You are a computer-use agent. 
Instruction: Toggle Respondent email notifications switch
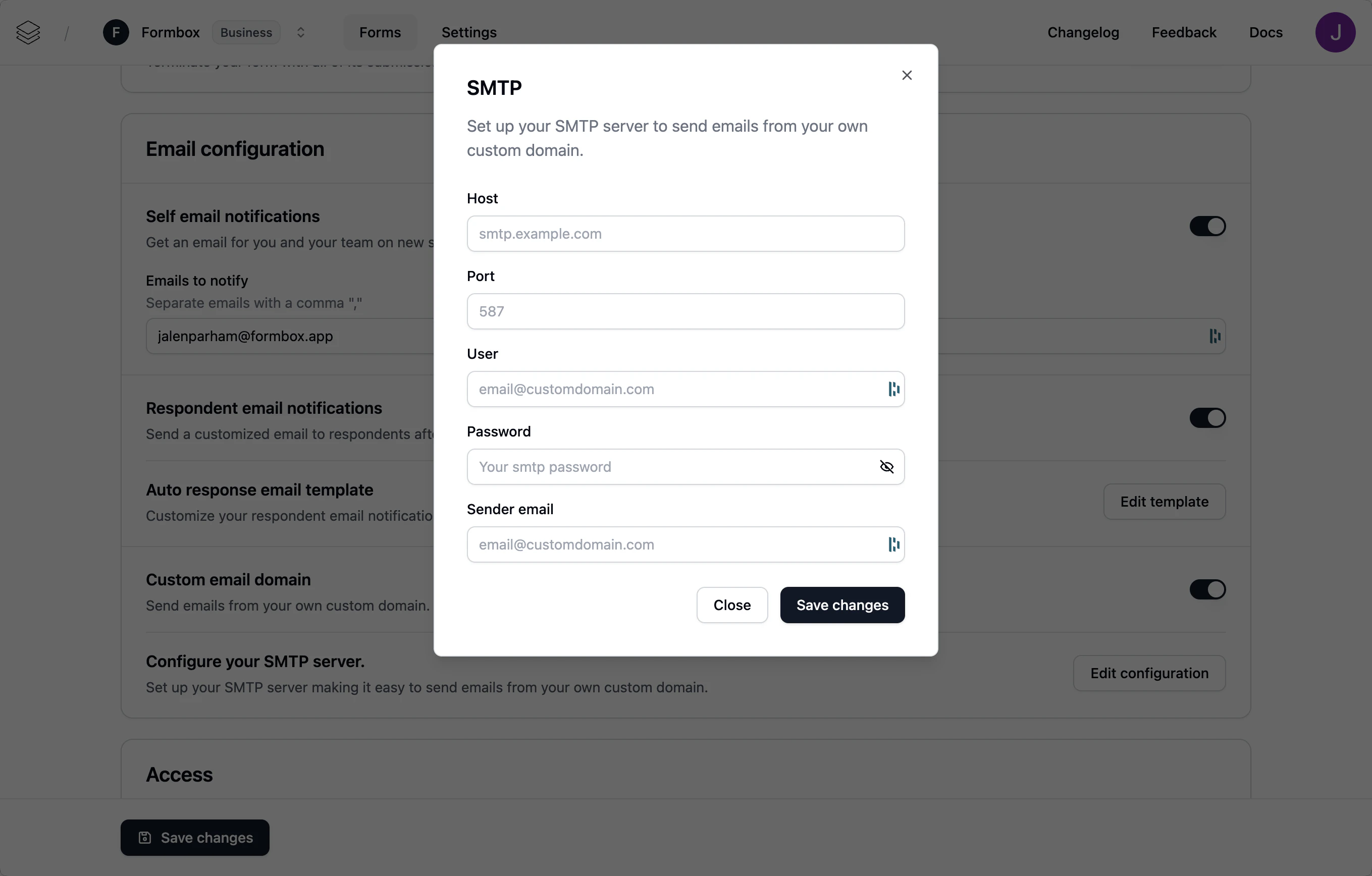1207,418
